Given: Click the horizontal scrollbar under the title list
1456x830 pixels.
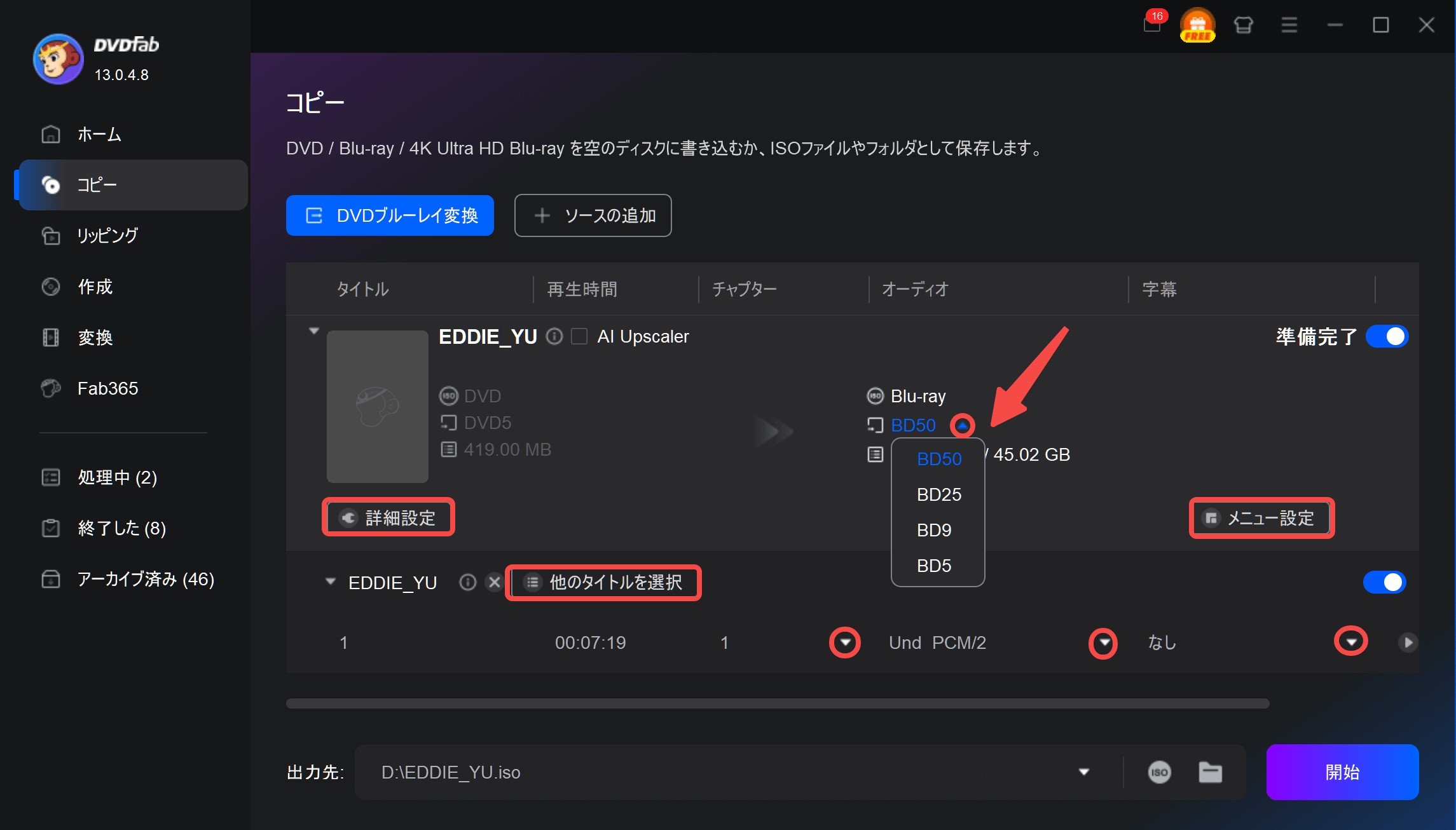Looking at the screenshot, I should (x=778, y=704).
